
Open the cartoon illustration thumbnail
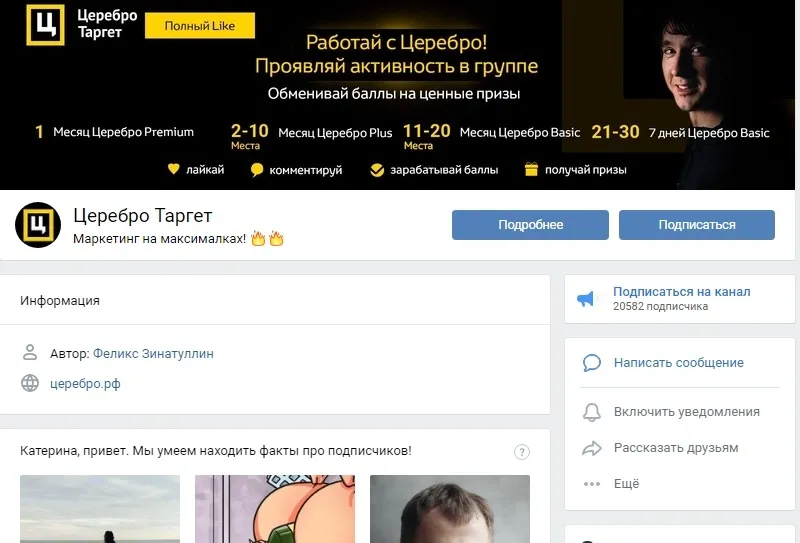tap(275, 509)
